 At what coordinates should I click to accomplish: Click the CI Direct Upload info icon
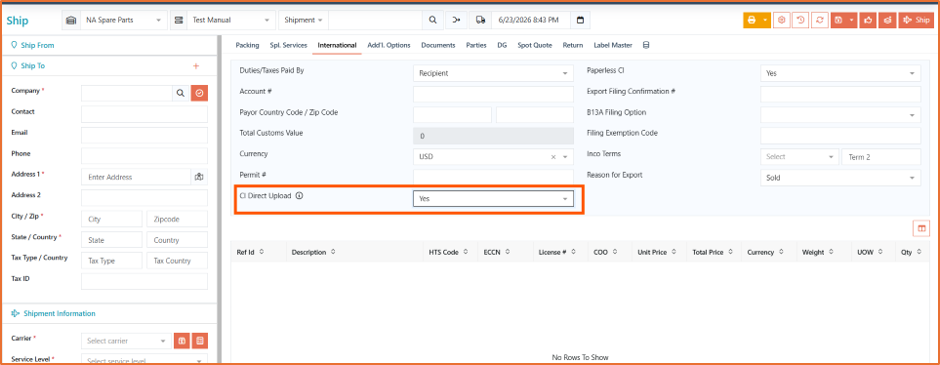pos(299,195)
